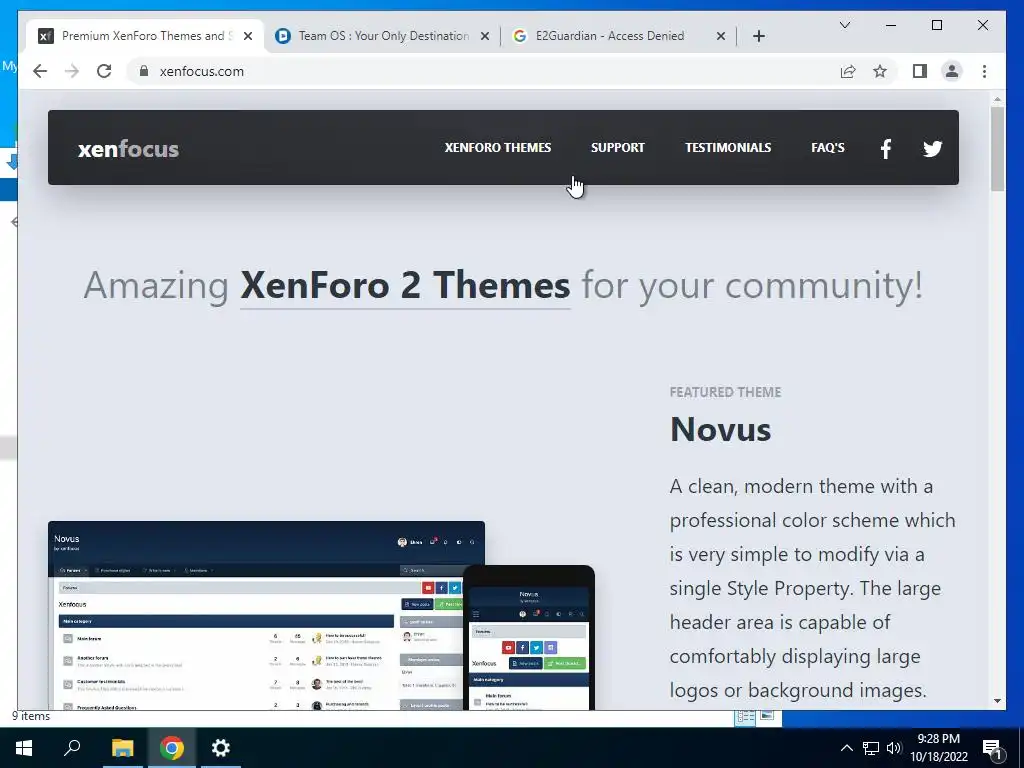The width and height of the screenshot is (1024, 768).
Task: Open the Chrome profile avatar
Action: pos(952,71)
